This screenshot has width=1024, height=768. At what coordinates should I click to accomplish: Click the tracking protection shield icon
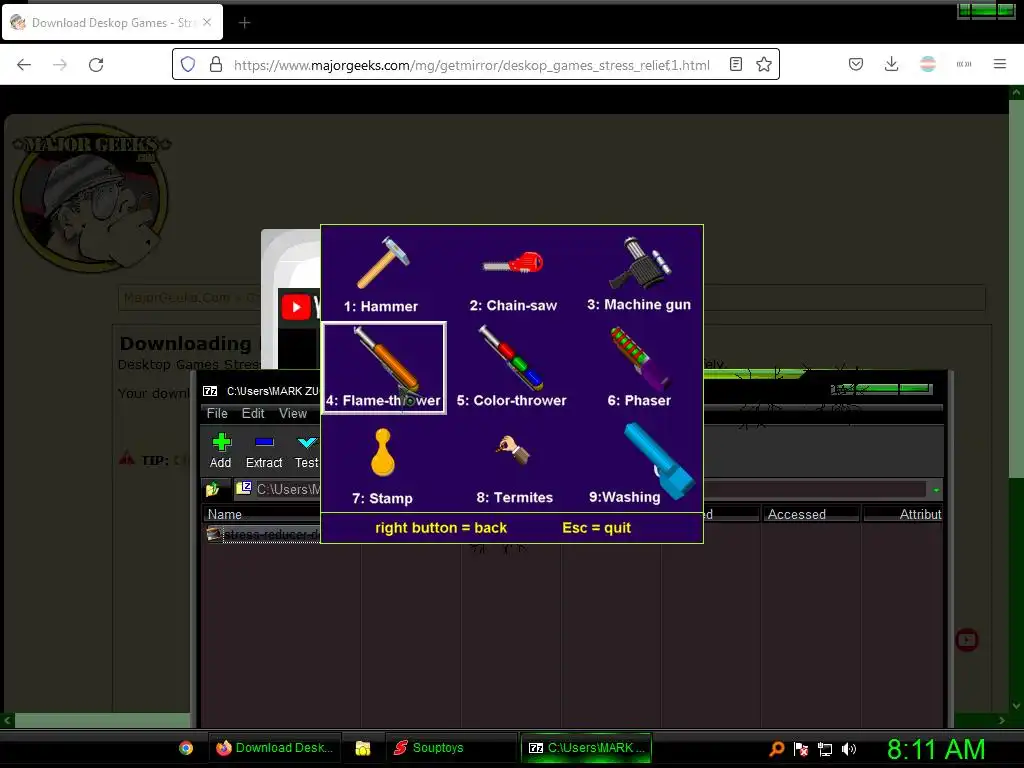coord(188,65)
